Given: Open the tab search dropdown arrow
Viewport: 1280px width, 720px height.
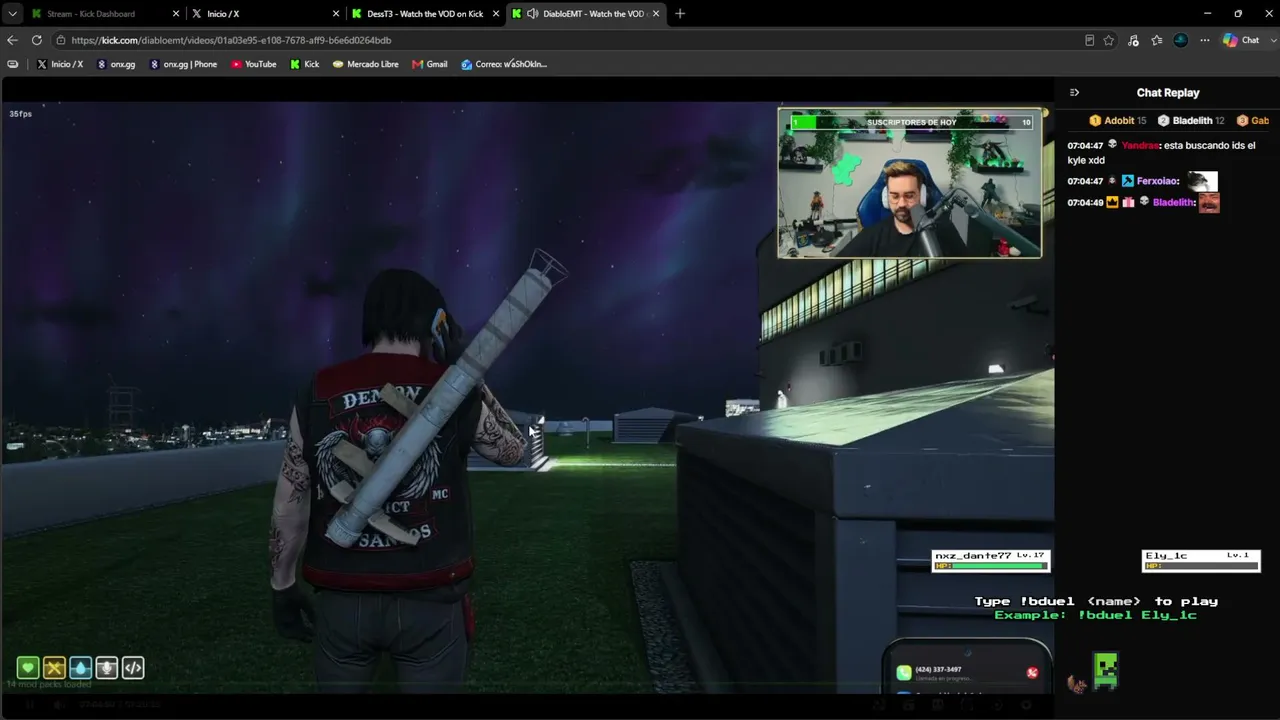Looking at the screenshot, I should tap(12, 14).
